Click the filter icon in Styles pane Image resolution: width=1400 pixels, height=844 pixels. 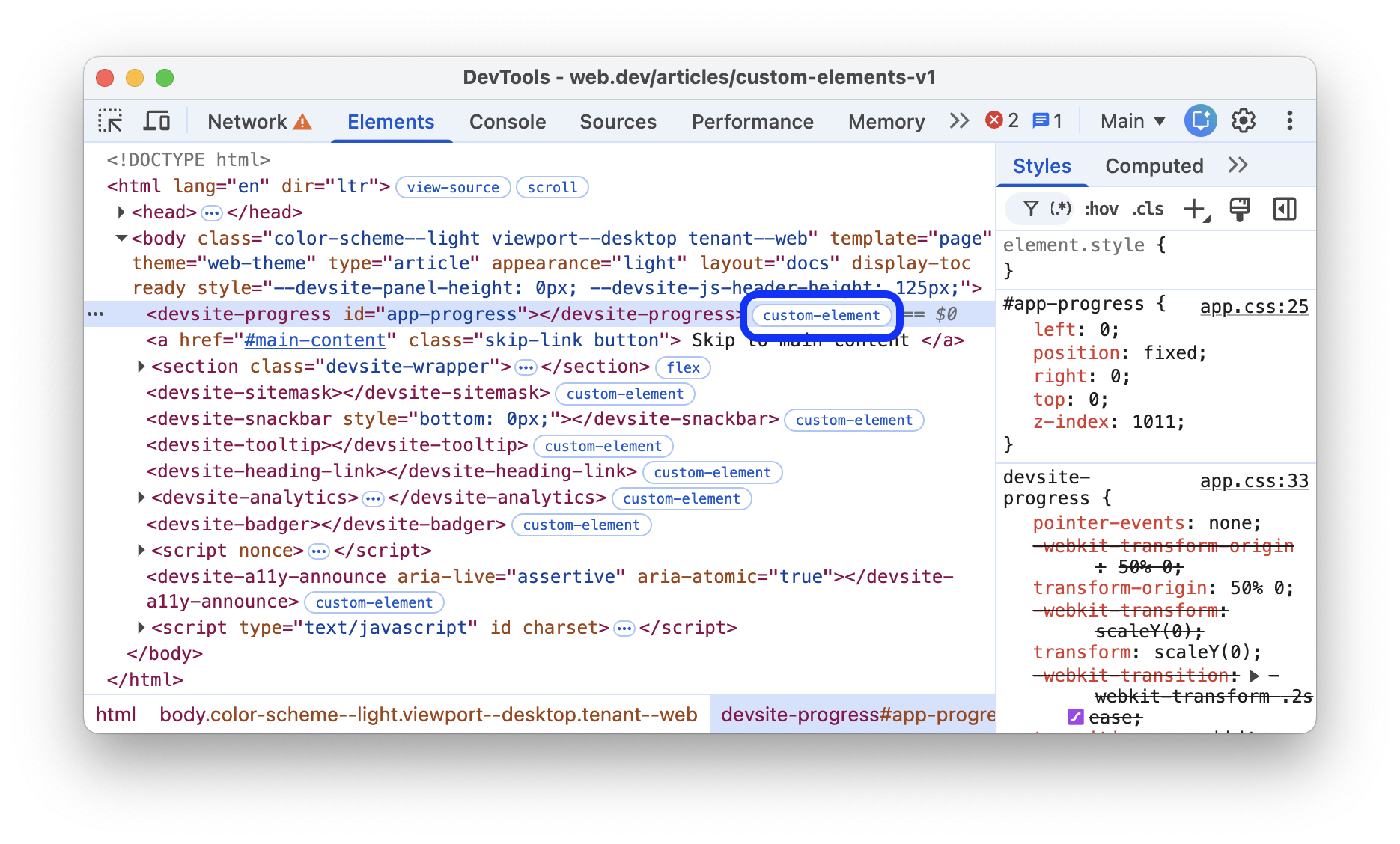coord(1031,209)
